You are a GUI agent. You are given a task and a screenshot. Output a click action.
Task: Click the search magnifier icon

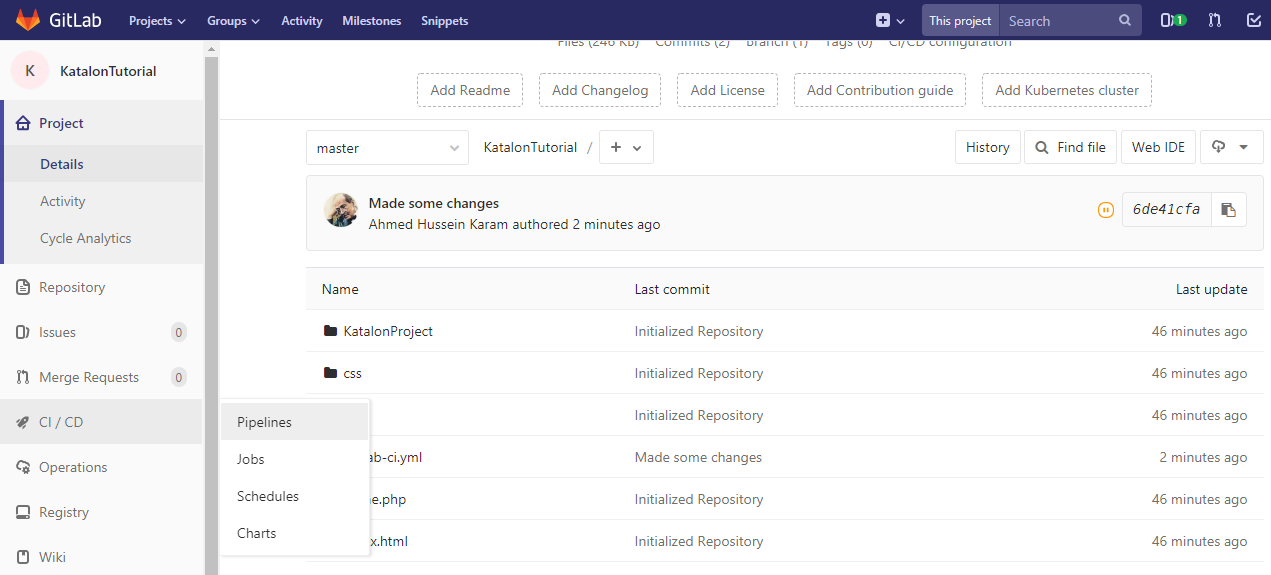(x=1125, y=20)
